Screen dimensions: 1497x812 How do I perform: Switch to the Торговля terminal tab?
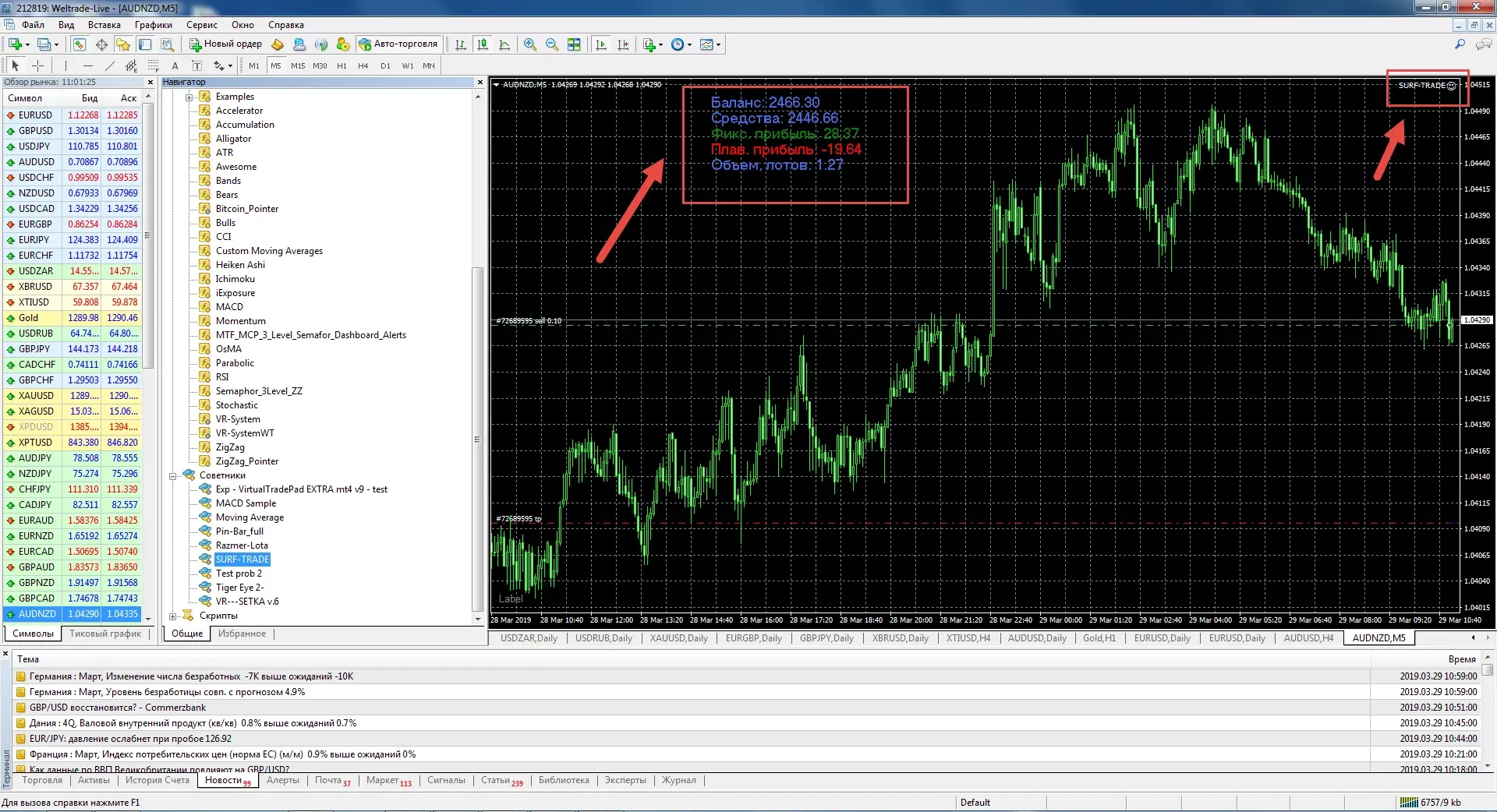pyautogui.click(x=42, y=780)
